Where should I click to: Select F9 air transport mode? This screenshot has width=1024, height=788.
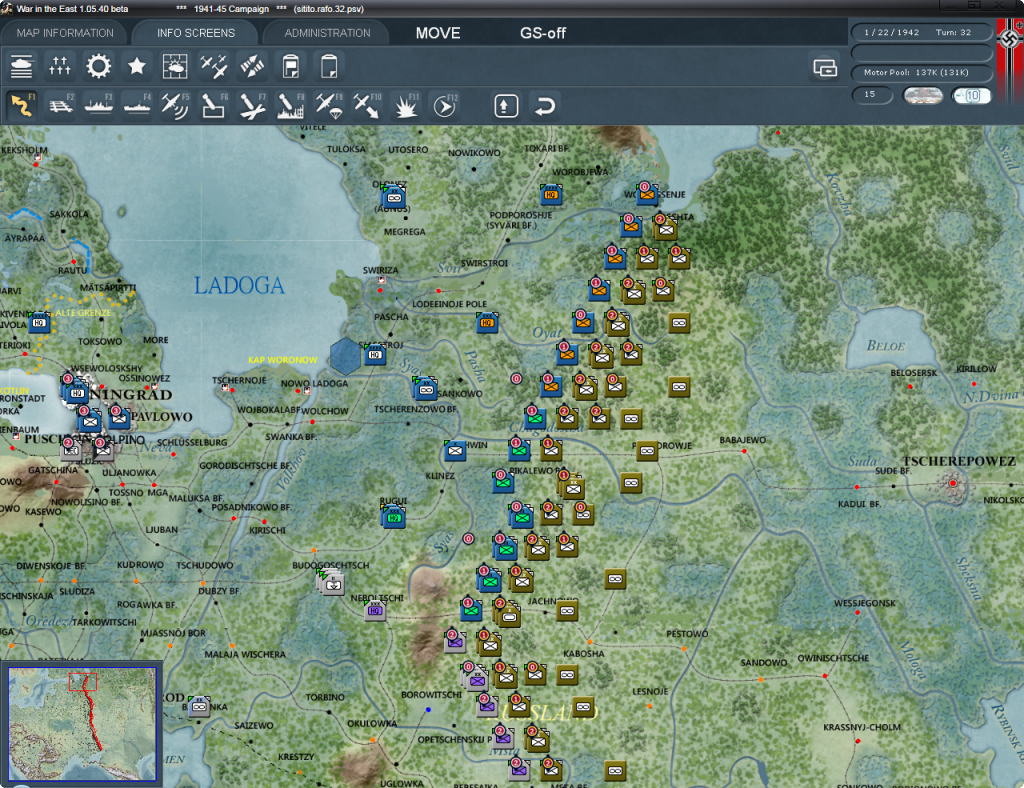[x=329, y=106]
